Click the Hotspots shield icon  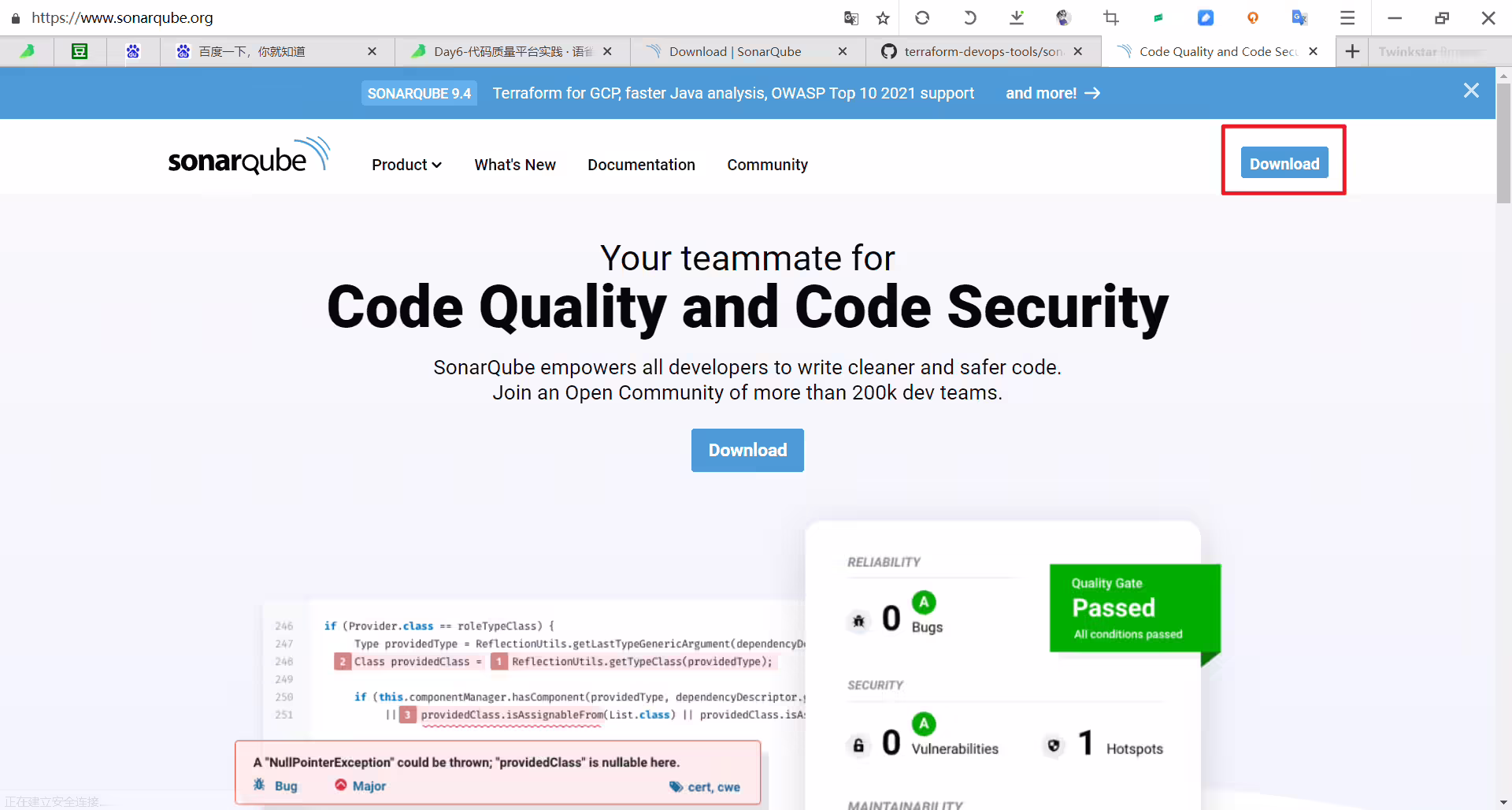pyautogui.click(x=1054, y=745)
